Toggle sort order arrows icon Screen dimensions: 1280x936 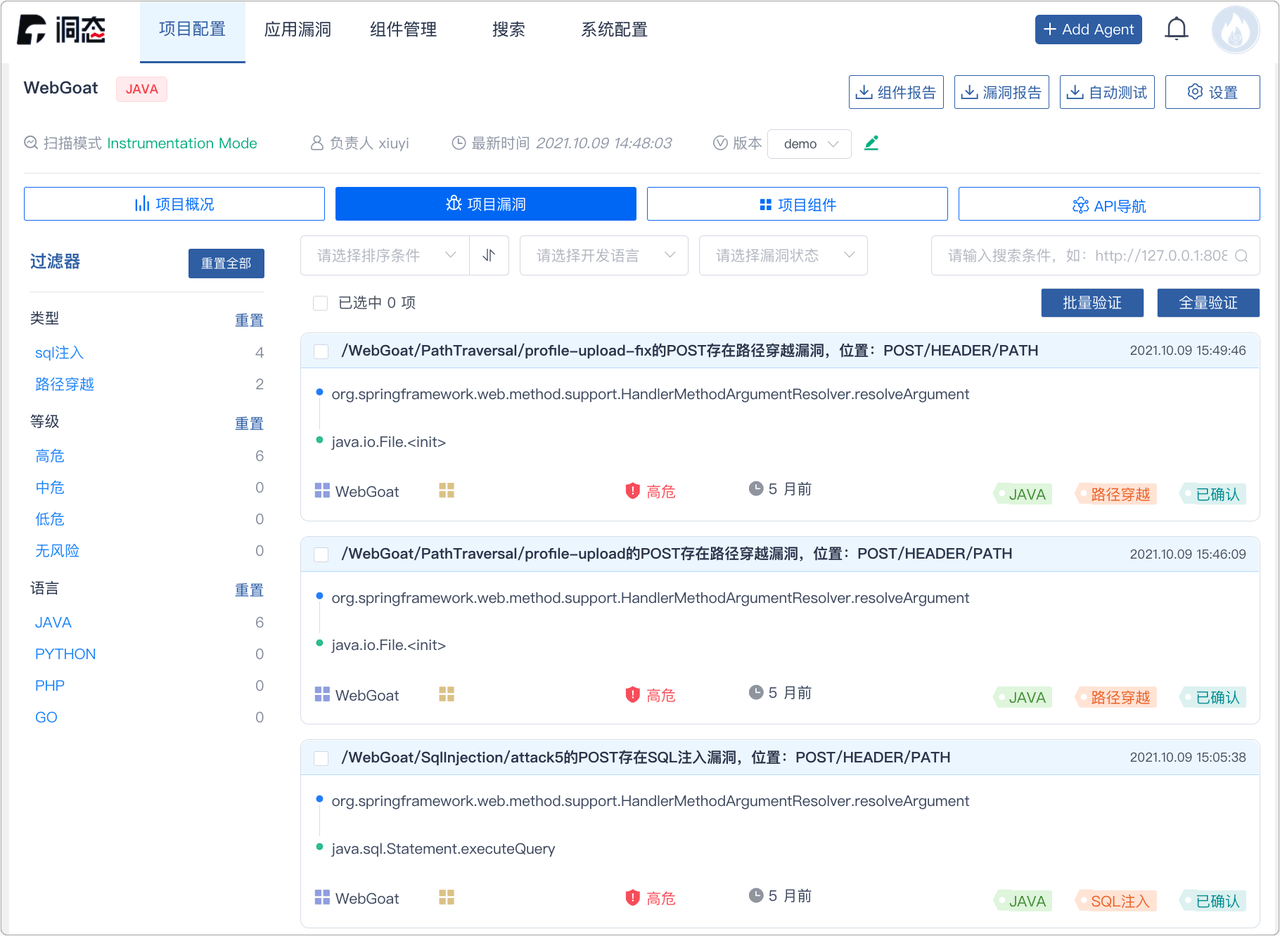click(489, 256)
